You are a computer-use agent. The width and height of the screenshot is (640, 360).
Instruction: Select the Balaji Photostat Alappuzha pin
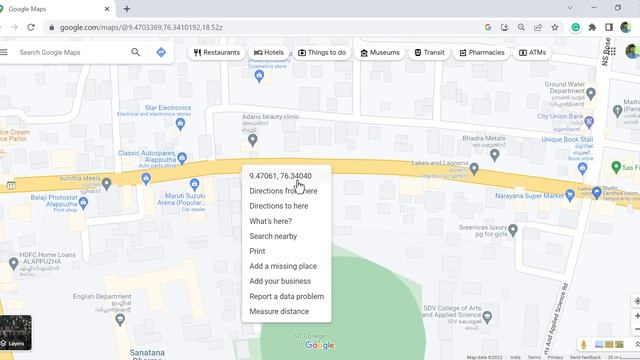pos(84,203)
